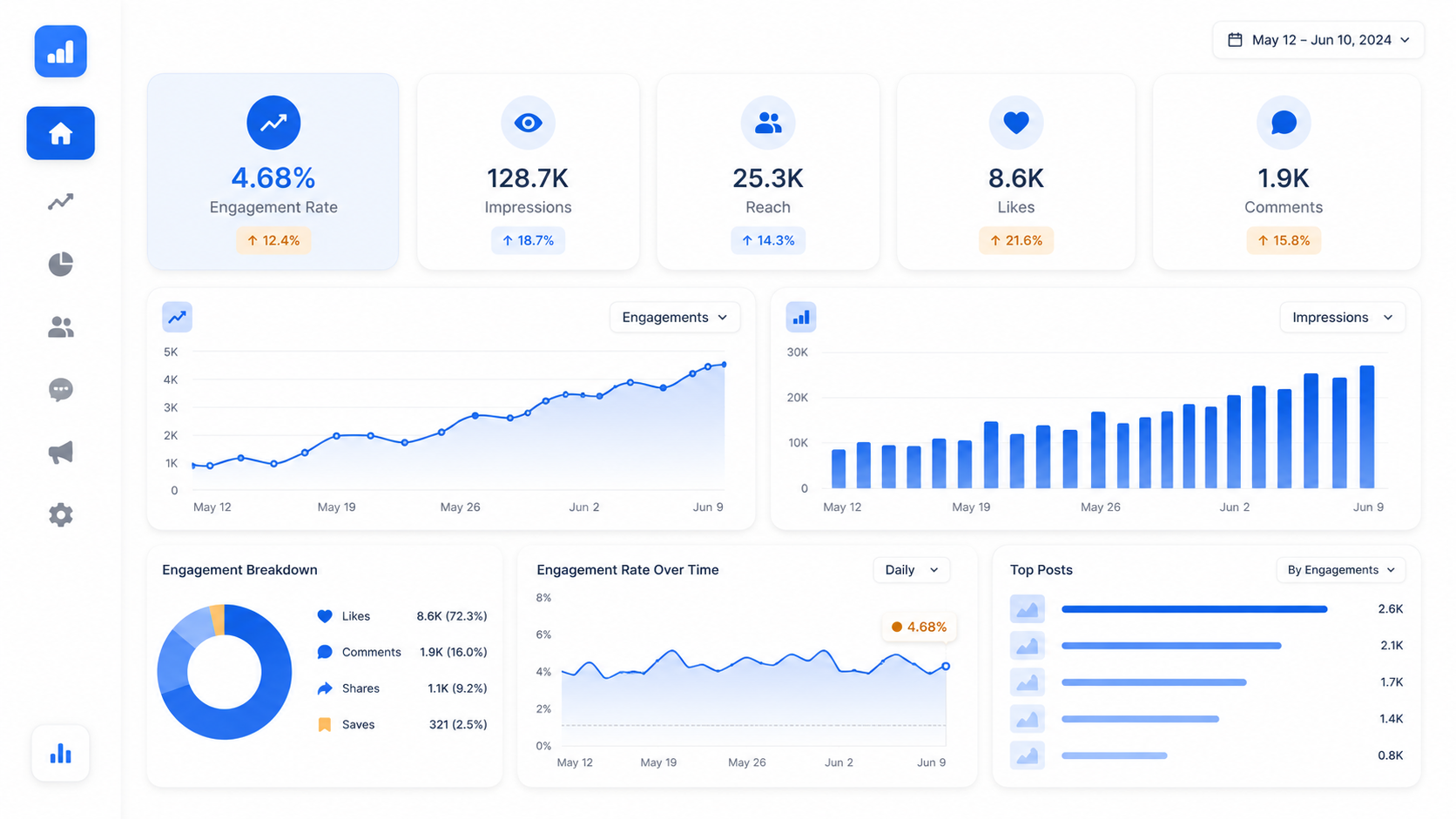Click the 18.7% change badge

(528, 240)
